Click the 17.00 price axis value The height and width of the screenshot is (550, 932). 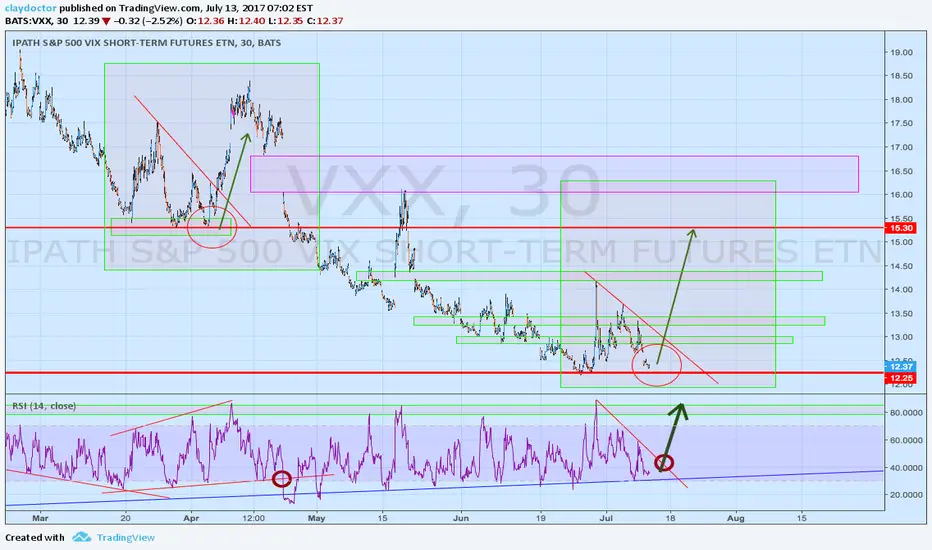tap(901, 147)
